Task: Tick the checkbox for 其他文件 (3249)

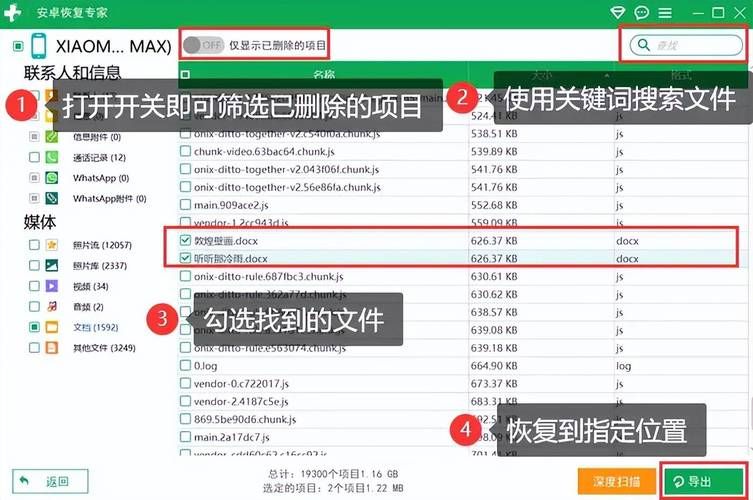Action: click(x=34, y=348)
